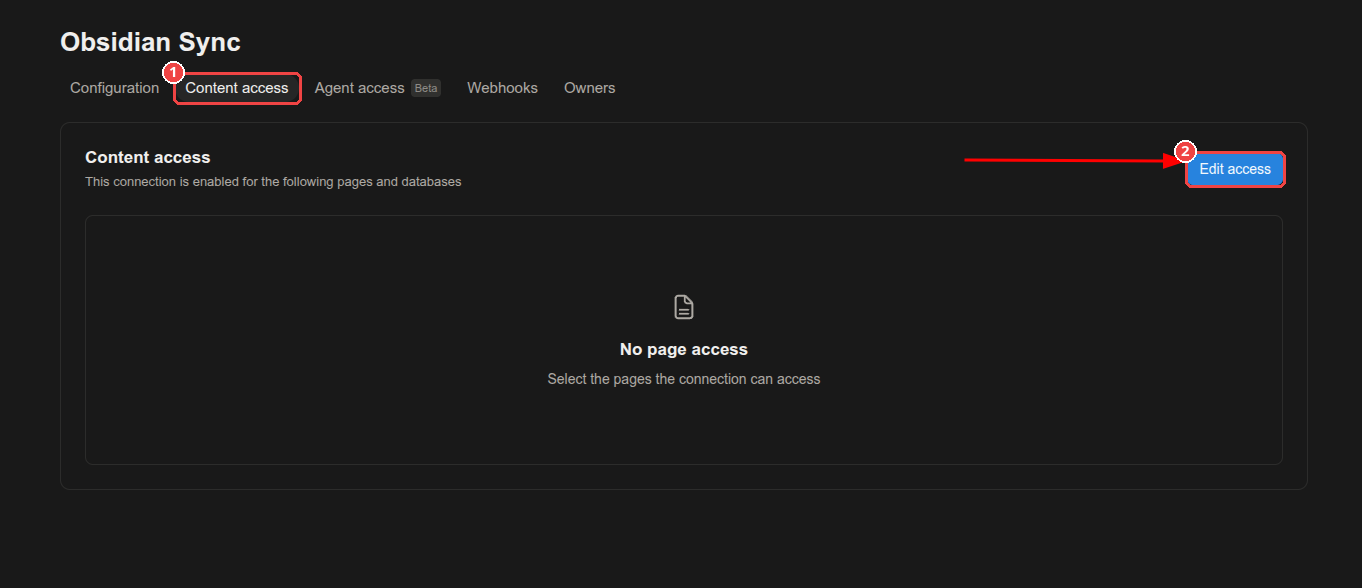Screen dimensions: 1362x588
Task: Click the Obsidian Sync title
Action: pos(150,42)
